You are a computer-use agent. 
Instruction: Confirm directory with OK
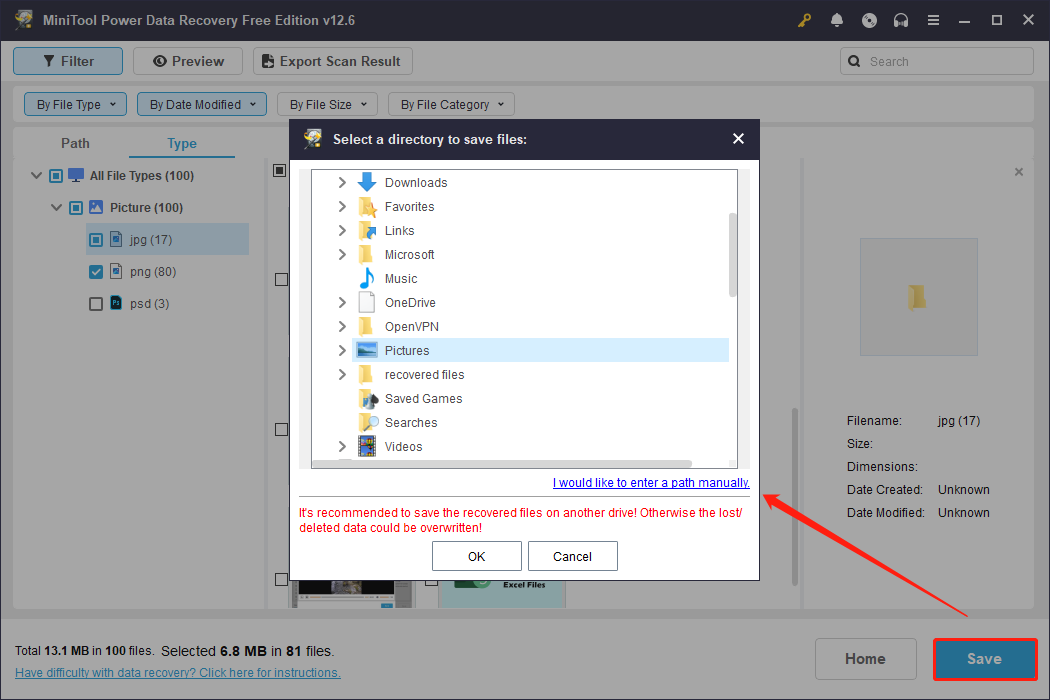point(476,556)
